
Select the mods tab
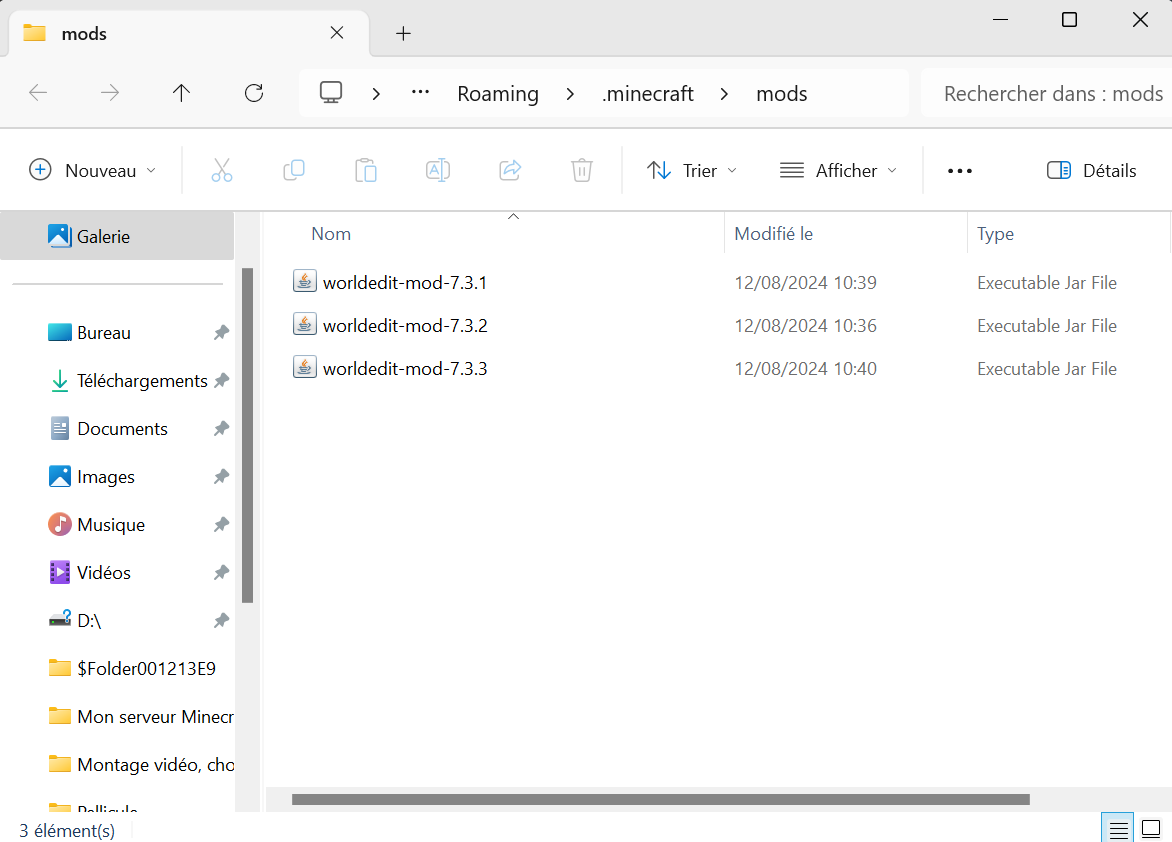(189, 33)
